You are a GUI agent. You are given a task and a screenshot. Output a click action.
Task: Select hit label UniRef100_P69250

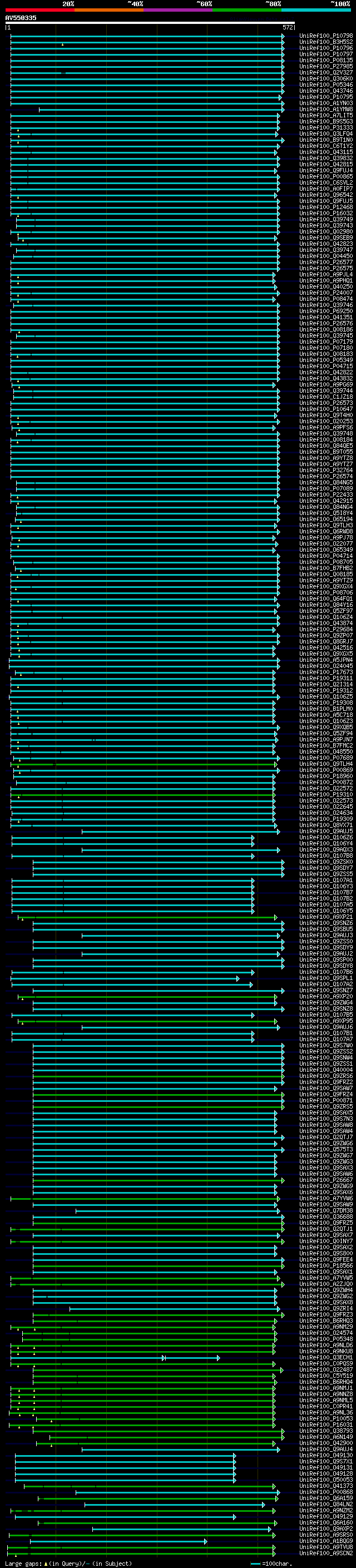(x=326, y=311)
